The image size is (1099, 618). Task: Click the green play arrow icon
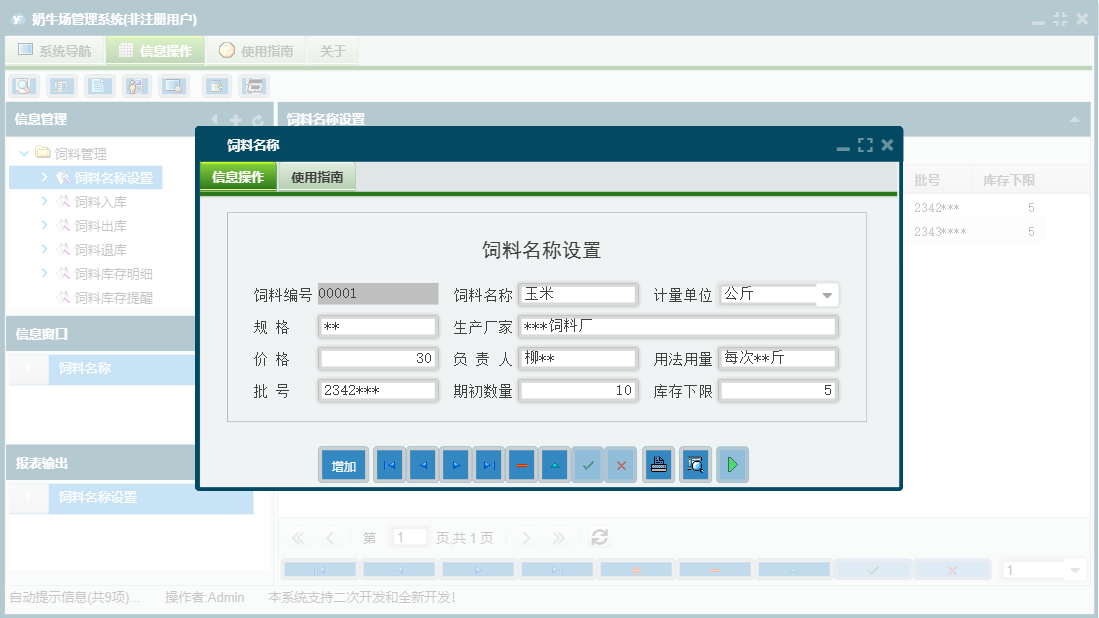coord(732,465)
